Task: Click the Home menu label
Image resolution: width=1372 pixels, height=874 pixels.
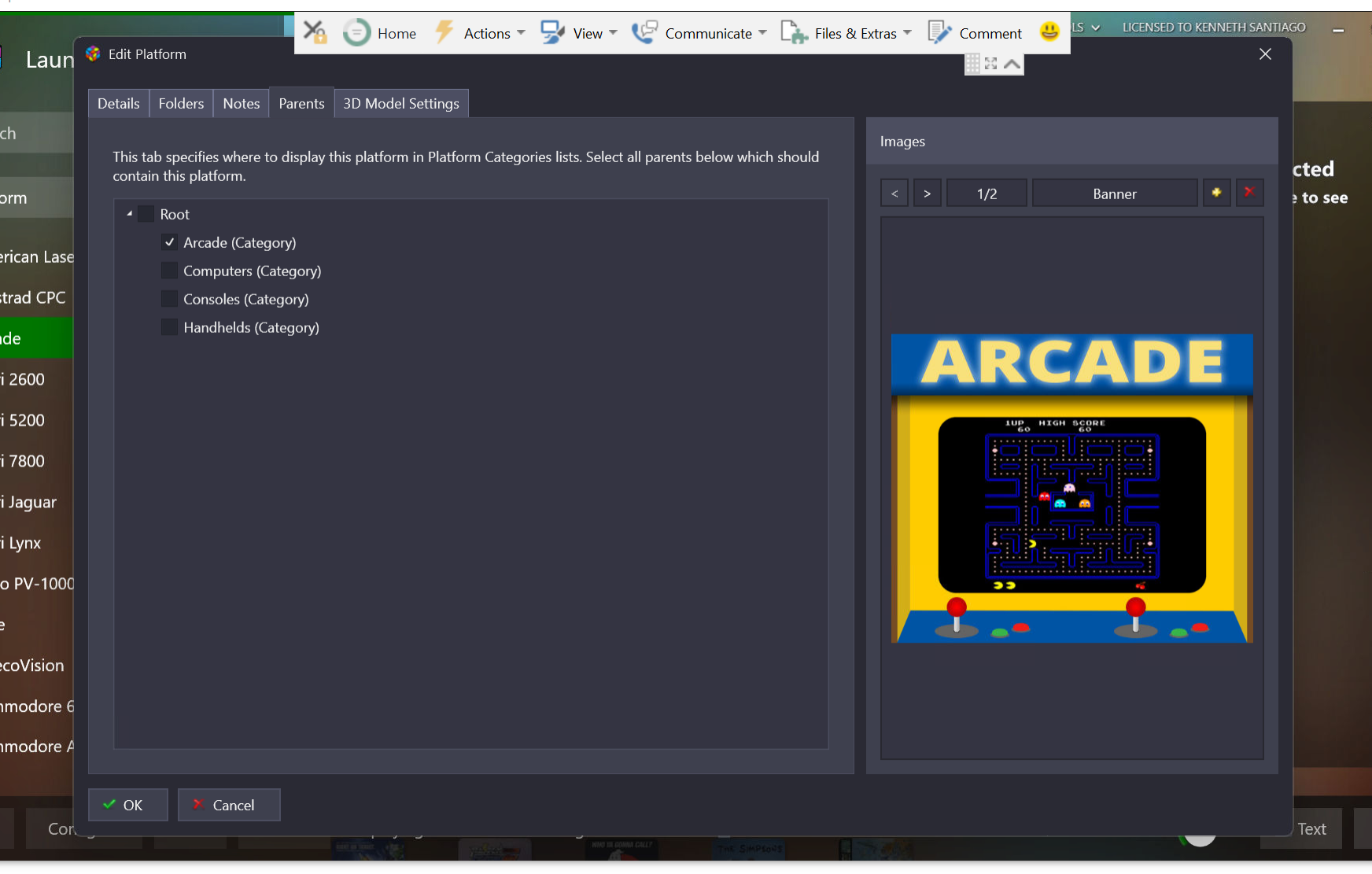Action: click(x=396, y=33)
